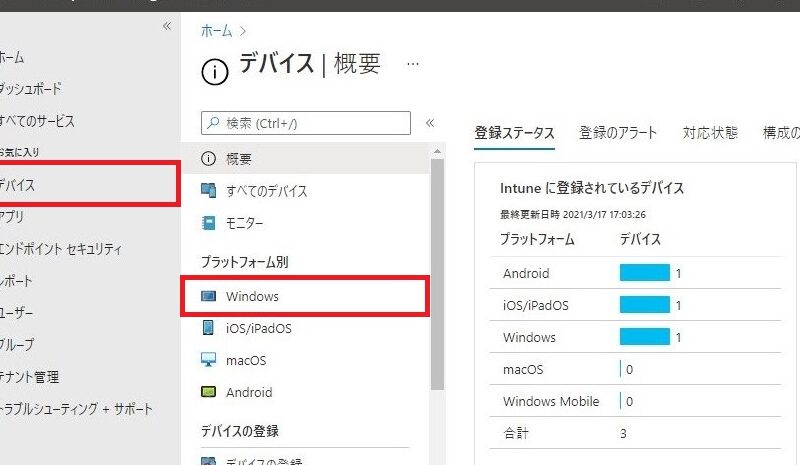Click the macOS monitor icon
The height and width of the screenshot is (465, 800).
[208, 360]
